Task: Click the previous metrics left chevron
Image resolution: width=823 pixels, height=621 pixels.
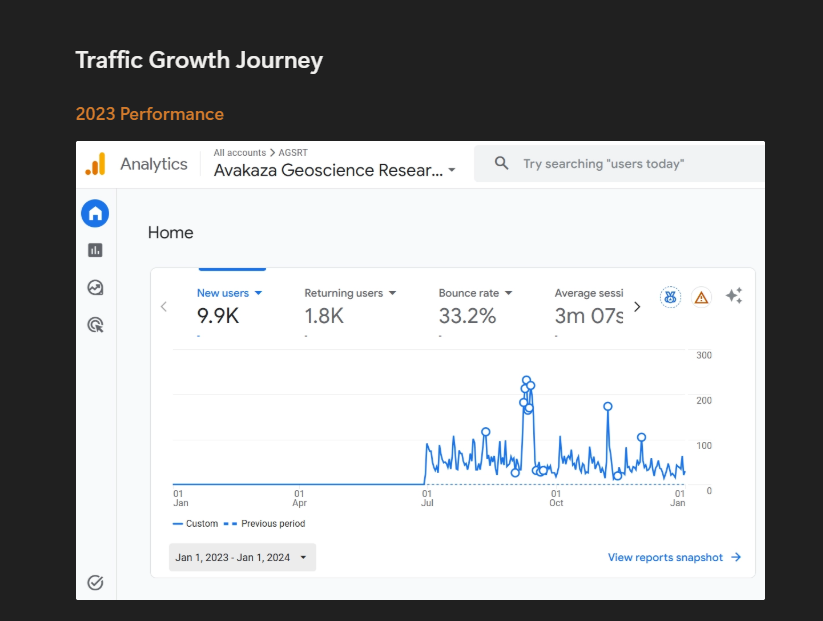Action: click(x=164, y=307)
